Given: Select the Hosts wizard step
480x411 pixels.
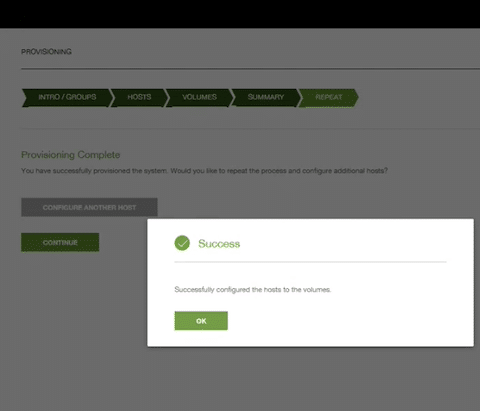Looking at the screenshot, I should click(x=139, y=97).
